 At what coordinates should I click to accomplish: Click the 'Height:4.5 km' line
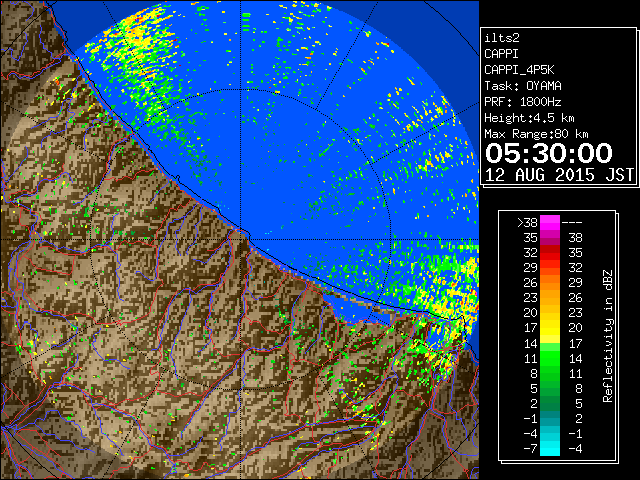coord(529,118)
